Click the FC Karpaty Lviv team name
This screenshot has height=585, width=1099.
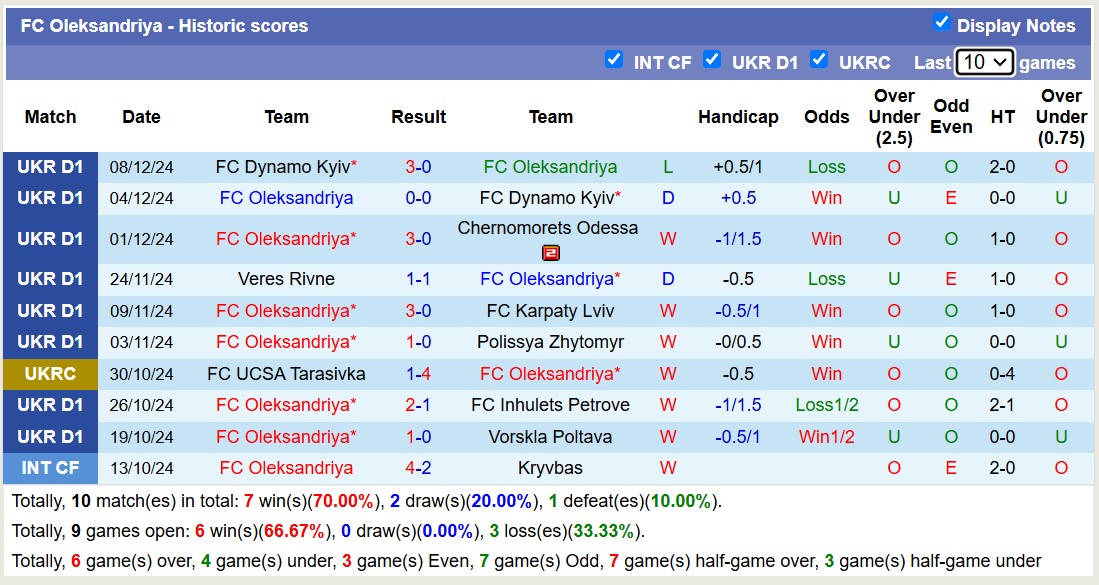click(x=550, y=311)
